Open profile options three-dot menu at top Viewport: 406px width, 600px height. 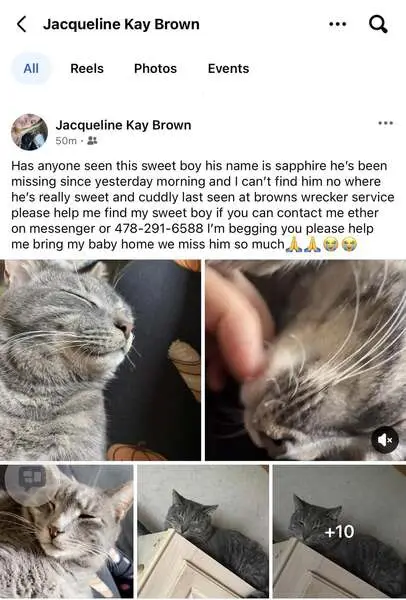[x=338, y=24]
